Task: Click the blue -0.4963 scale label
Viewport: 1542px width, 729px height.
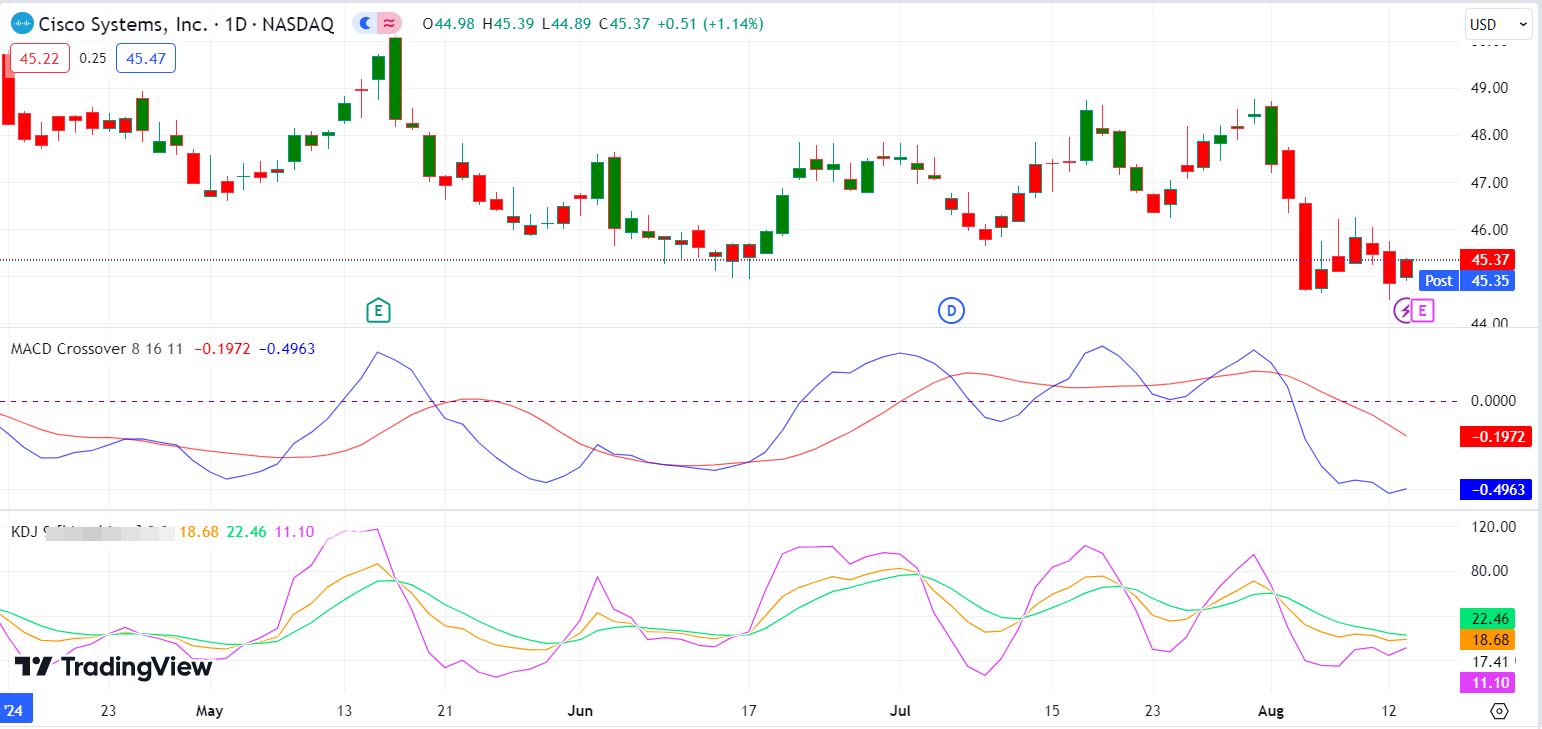Action: [1495, 490]
